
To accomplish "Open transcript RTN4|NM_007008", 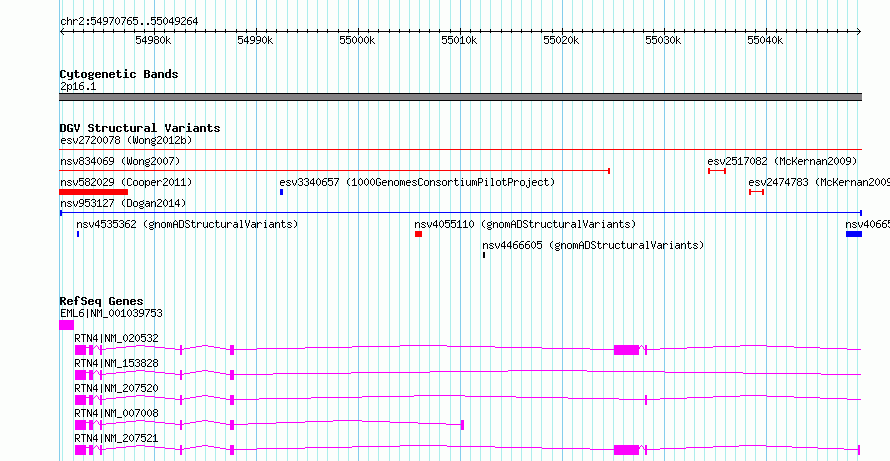I will coord(116,413).
